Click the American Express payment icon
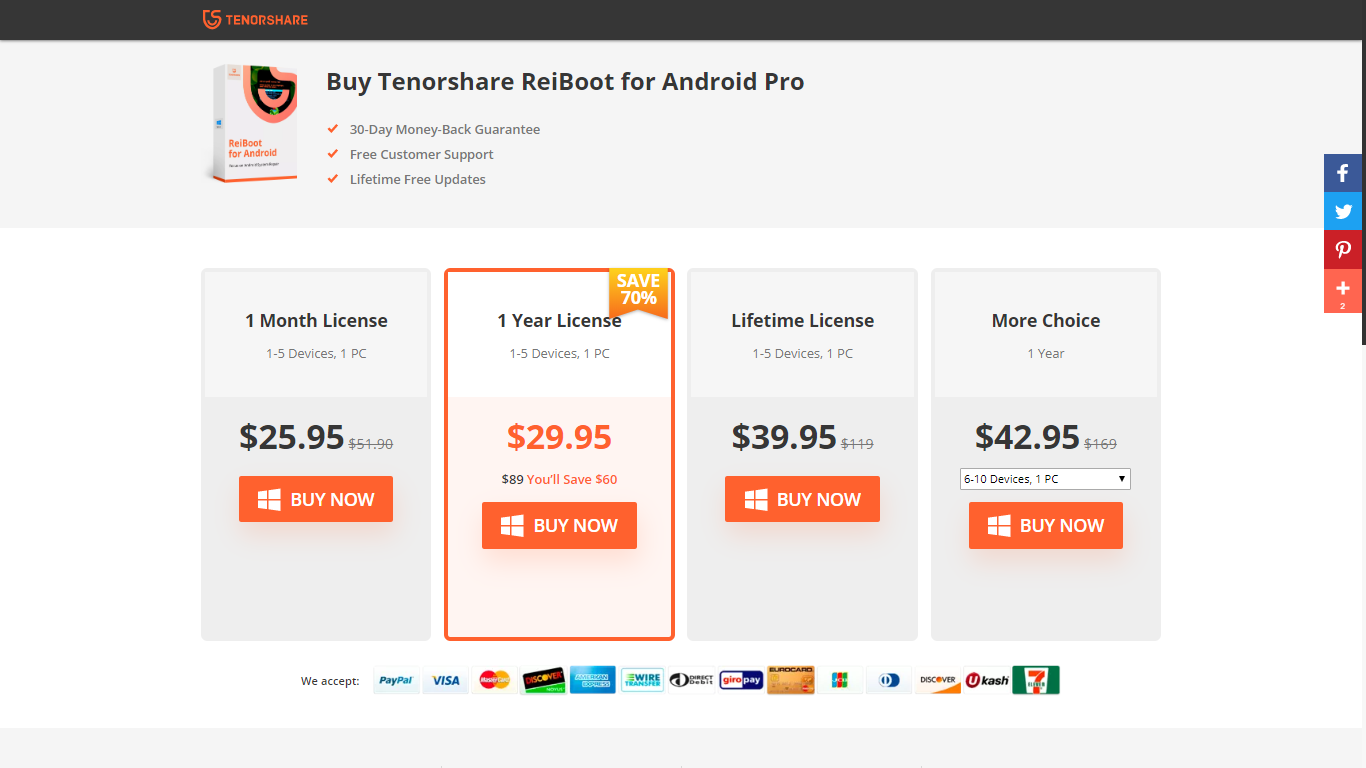The height and width of the screenshot is (768, 1366). [x=592, y=681]
